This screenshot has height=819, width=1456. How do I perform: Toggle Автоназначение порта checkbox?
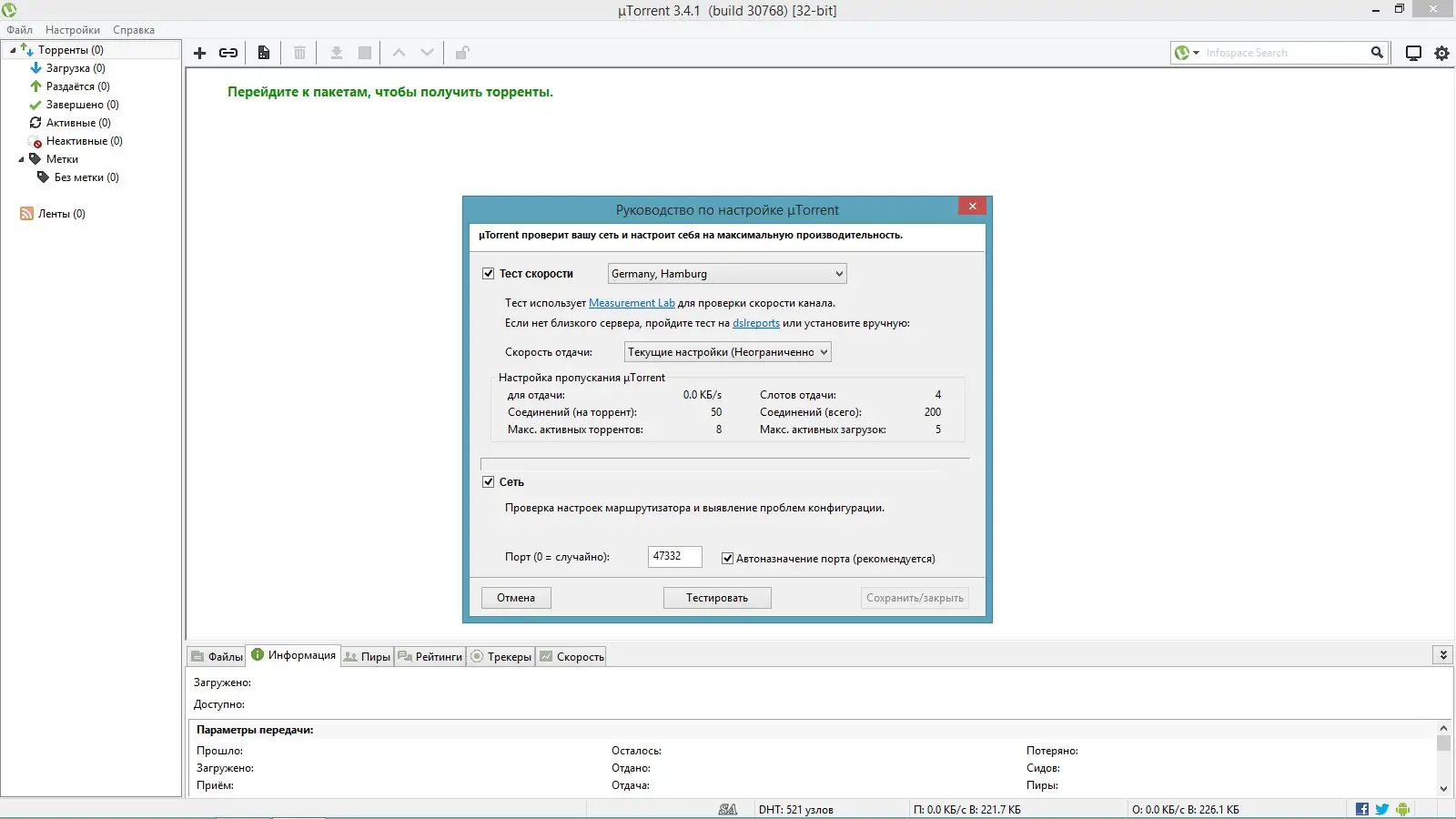tap(728, 559)
